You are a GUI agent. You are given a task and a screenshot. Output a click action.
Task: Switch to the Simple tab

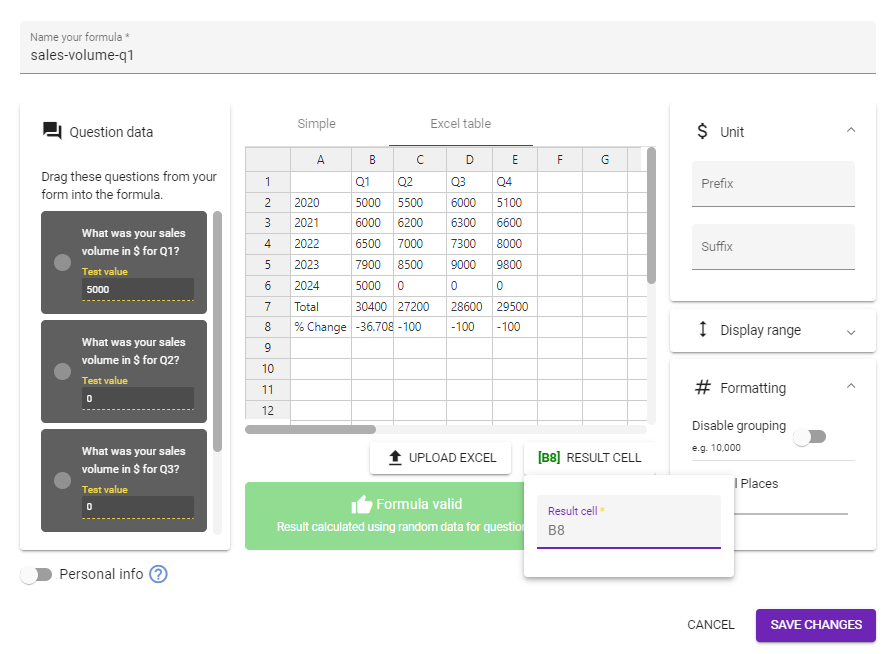(317, 123)
